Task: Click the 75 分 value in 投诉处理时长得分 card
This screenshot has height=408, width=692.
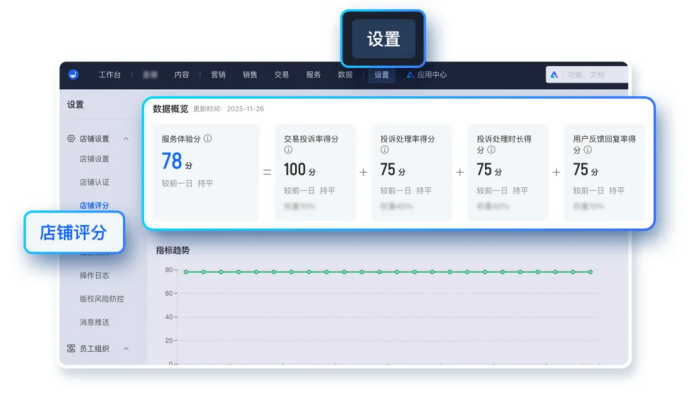Action: 489,170
